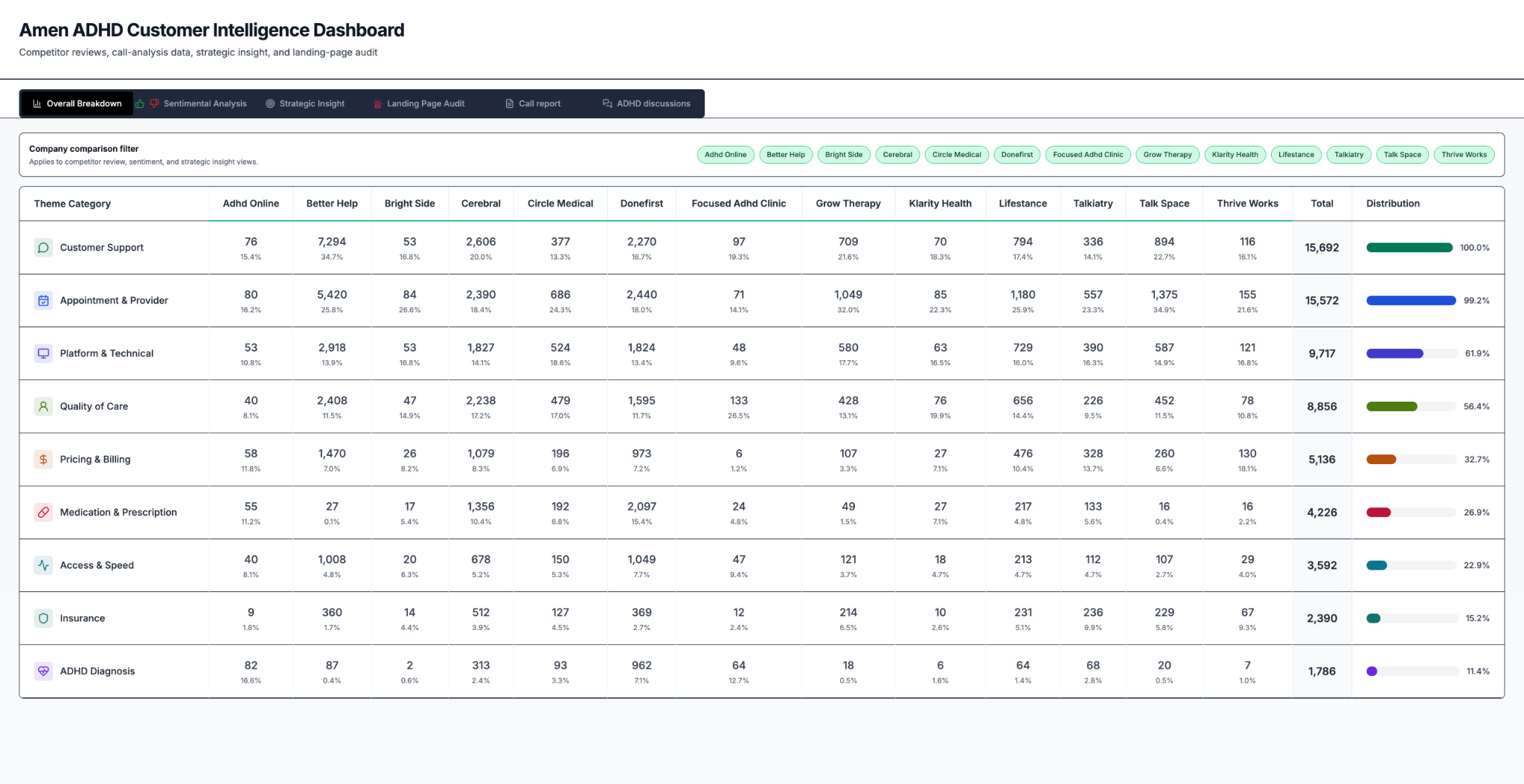Screen dimensions: 1524x784
Task: Click Better Help Customer Support value 7,294
Action: (x=332, y=242)
